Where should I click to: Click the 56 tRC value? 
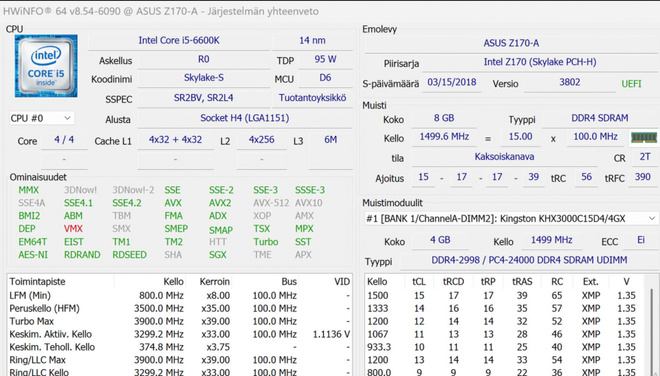tap(586, 177)
